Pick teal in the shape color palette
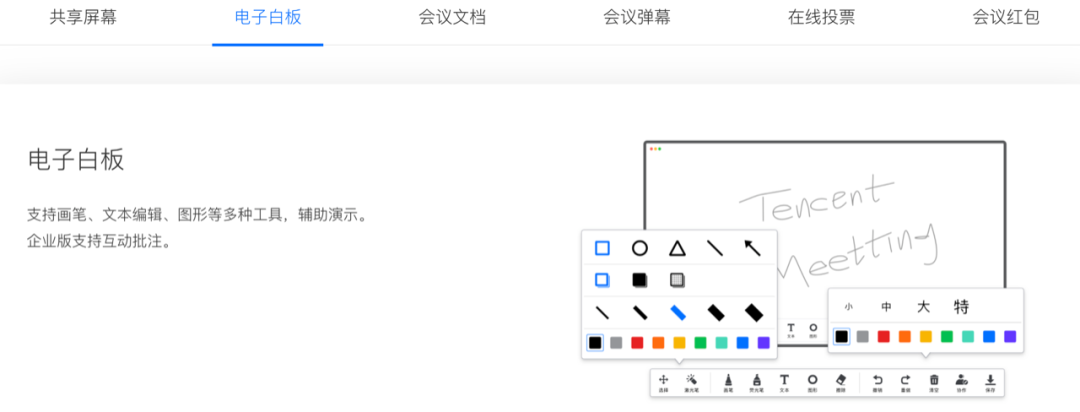The image size is (1080, 412). pyautogui.click(x=721, y=342)
